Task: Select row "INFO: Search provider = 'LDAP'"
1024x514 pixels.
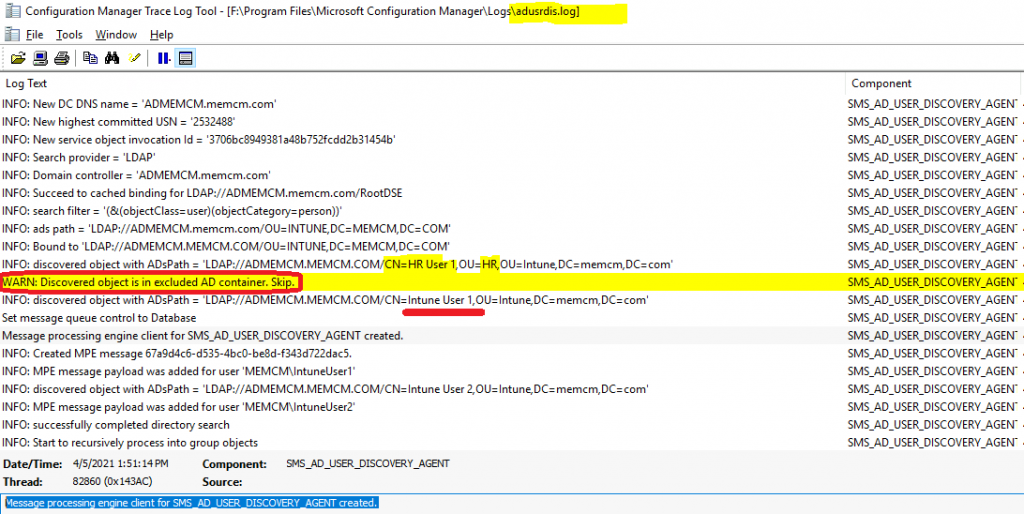Action: (512, 157)
